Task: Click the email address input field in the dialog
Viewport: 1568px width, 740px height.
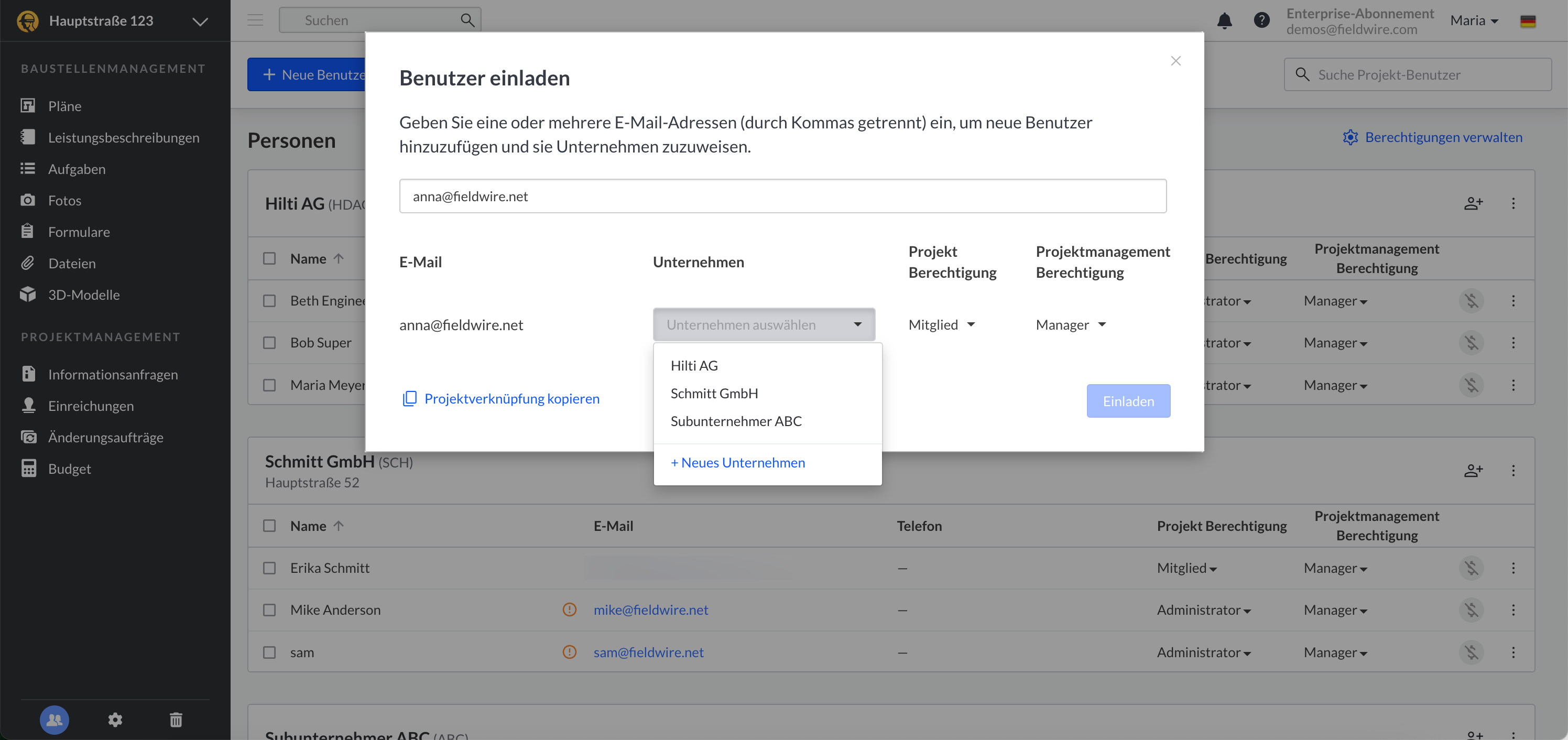Action: (x=782, y=196)
